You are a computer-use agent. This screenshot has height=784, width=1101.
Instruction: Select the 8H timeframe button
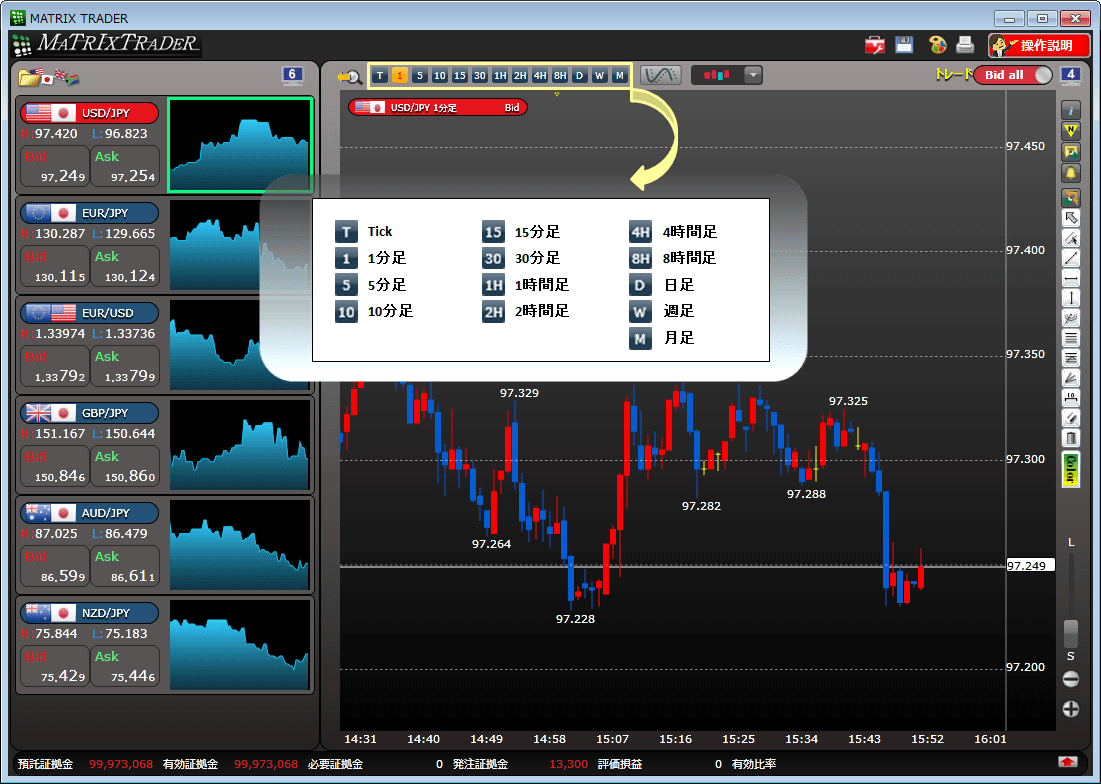[560, 75]
